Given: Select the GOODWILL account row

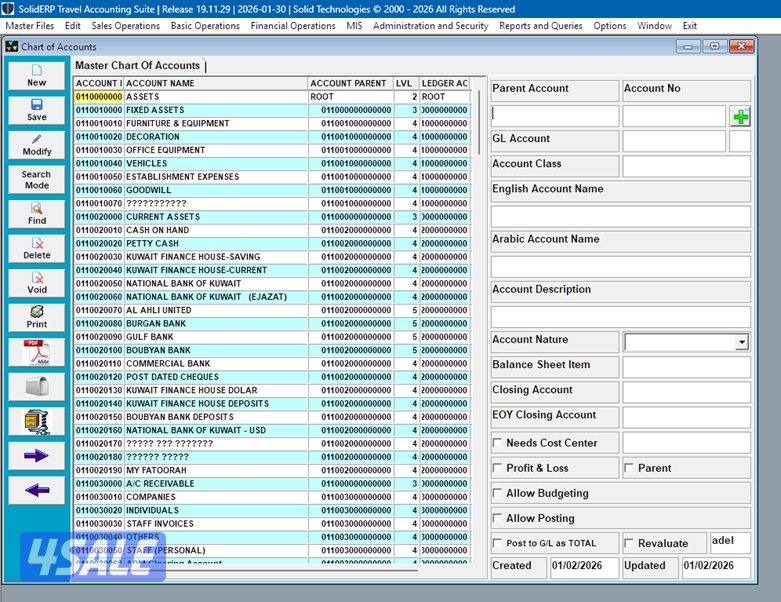Looking at the screenshot, I should 272,190.
